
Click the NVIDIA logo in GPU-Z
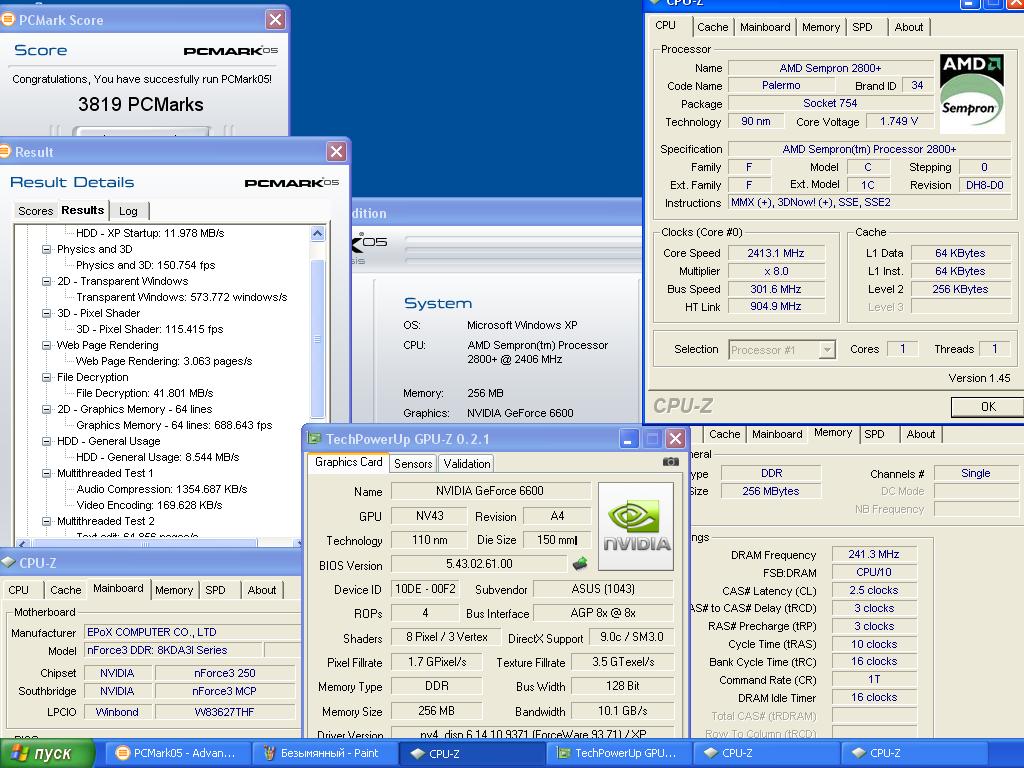(x=635, y=526)
